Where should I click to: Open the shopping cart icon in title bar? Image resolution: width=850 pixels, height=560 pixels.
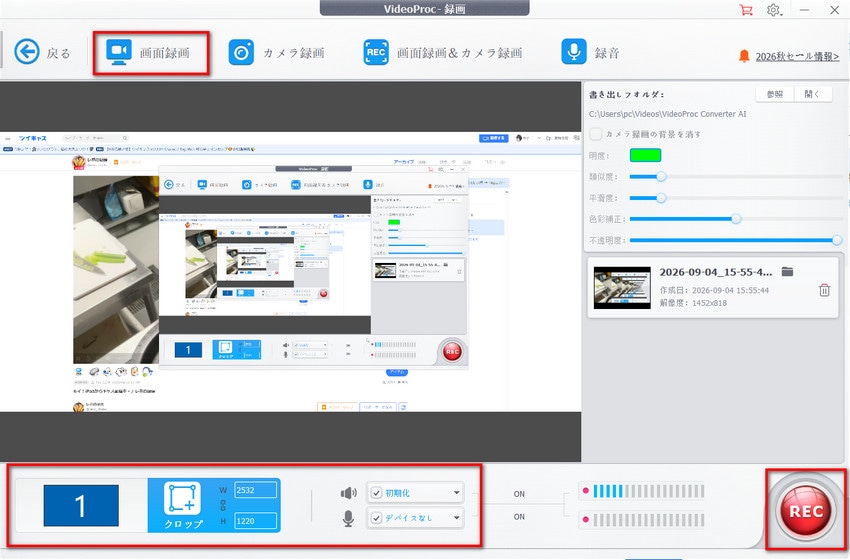pos(746,10)
